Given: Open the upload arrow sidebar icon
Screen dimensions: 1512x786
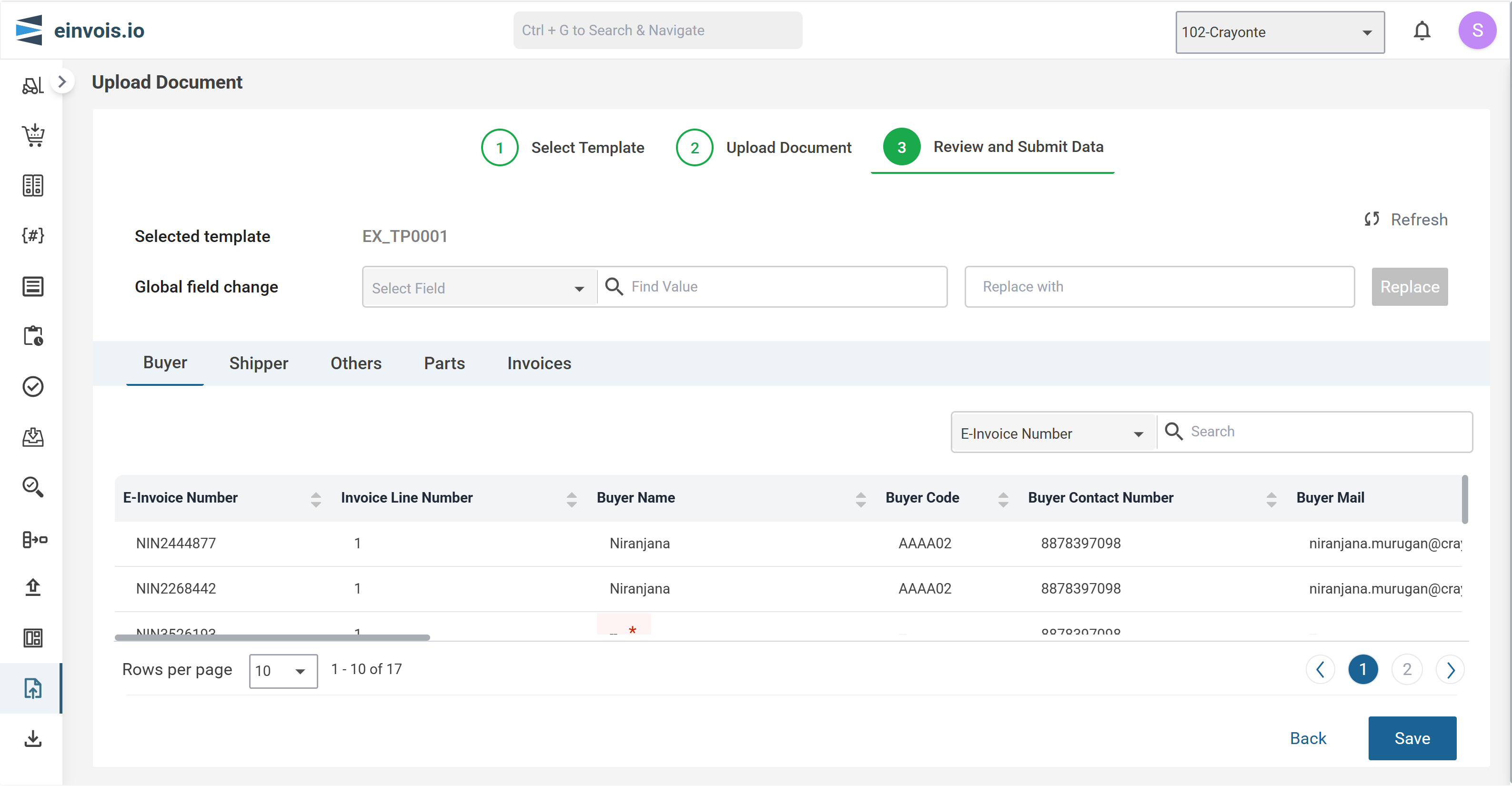Looking at the screenshot, I should click(33, 587).
